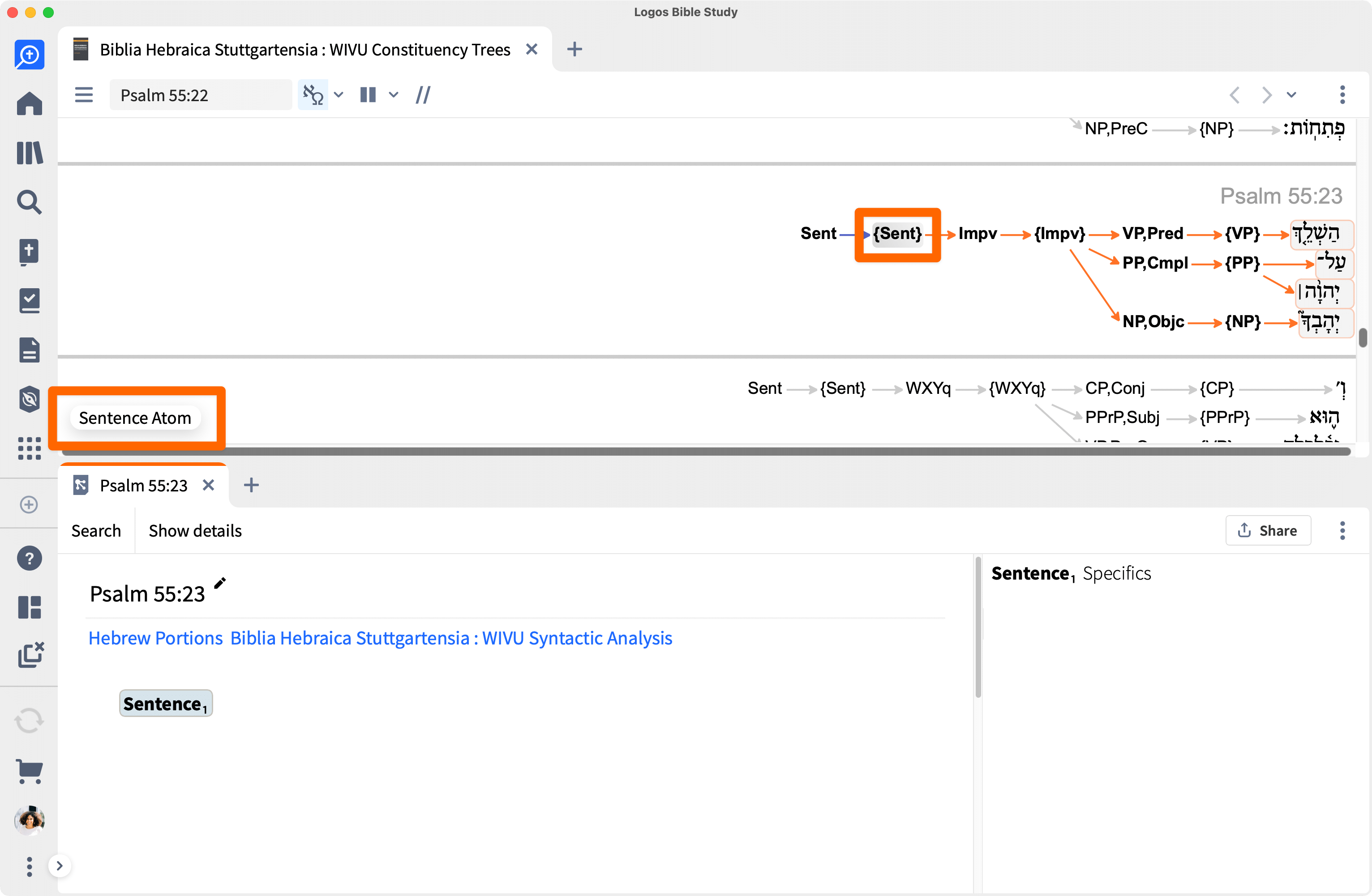Click the lower panel divider scrollbar

click(978, 627)
